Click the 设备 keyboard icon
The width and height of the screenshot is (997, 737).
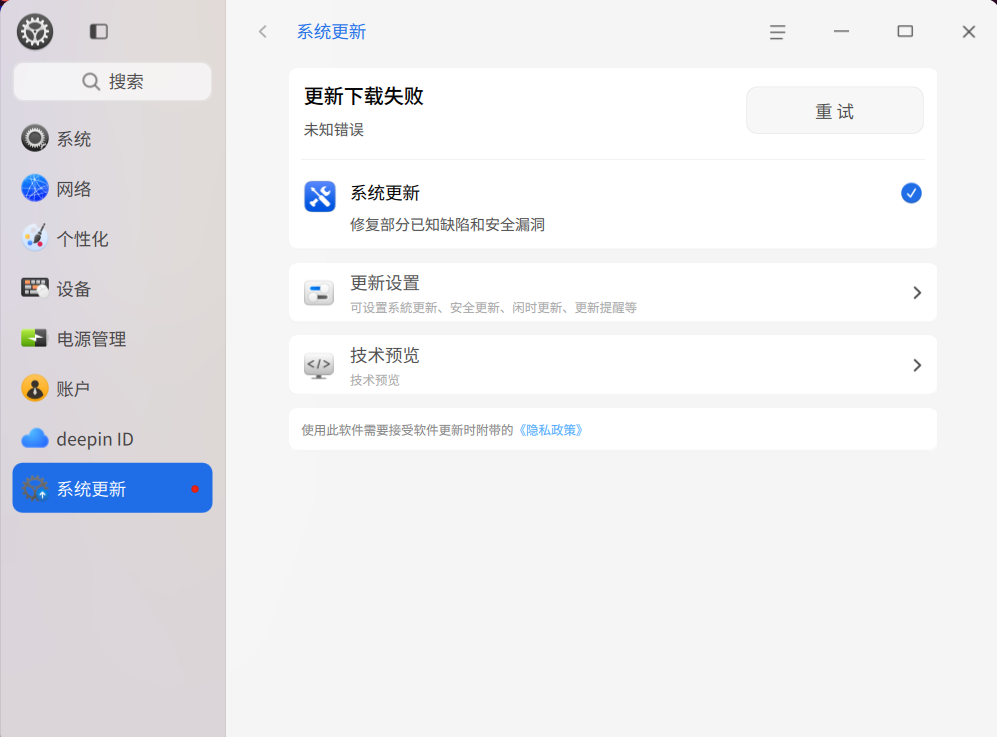34,288
